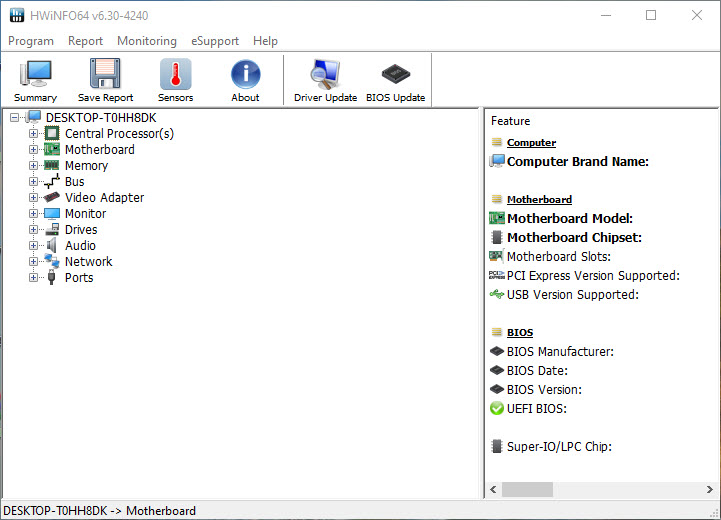Select Motherboard in the device tree
Image resolution: width=721 pixels, height=520 pixels.
(x=99, y=150)
